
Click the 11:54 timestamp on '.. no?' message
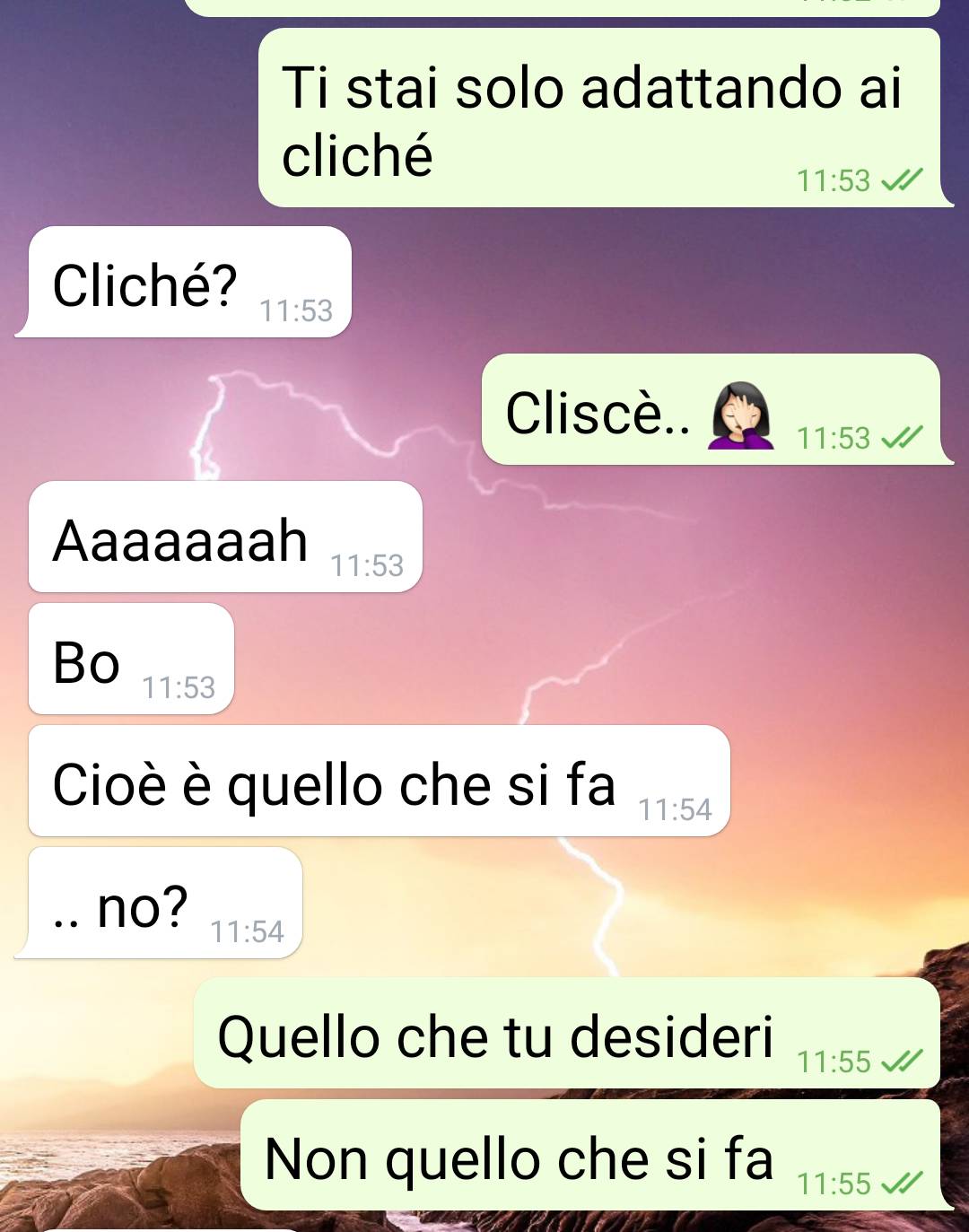click(x=247, y=931)
